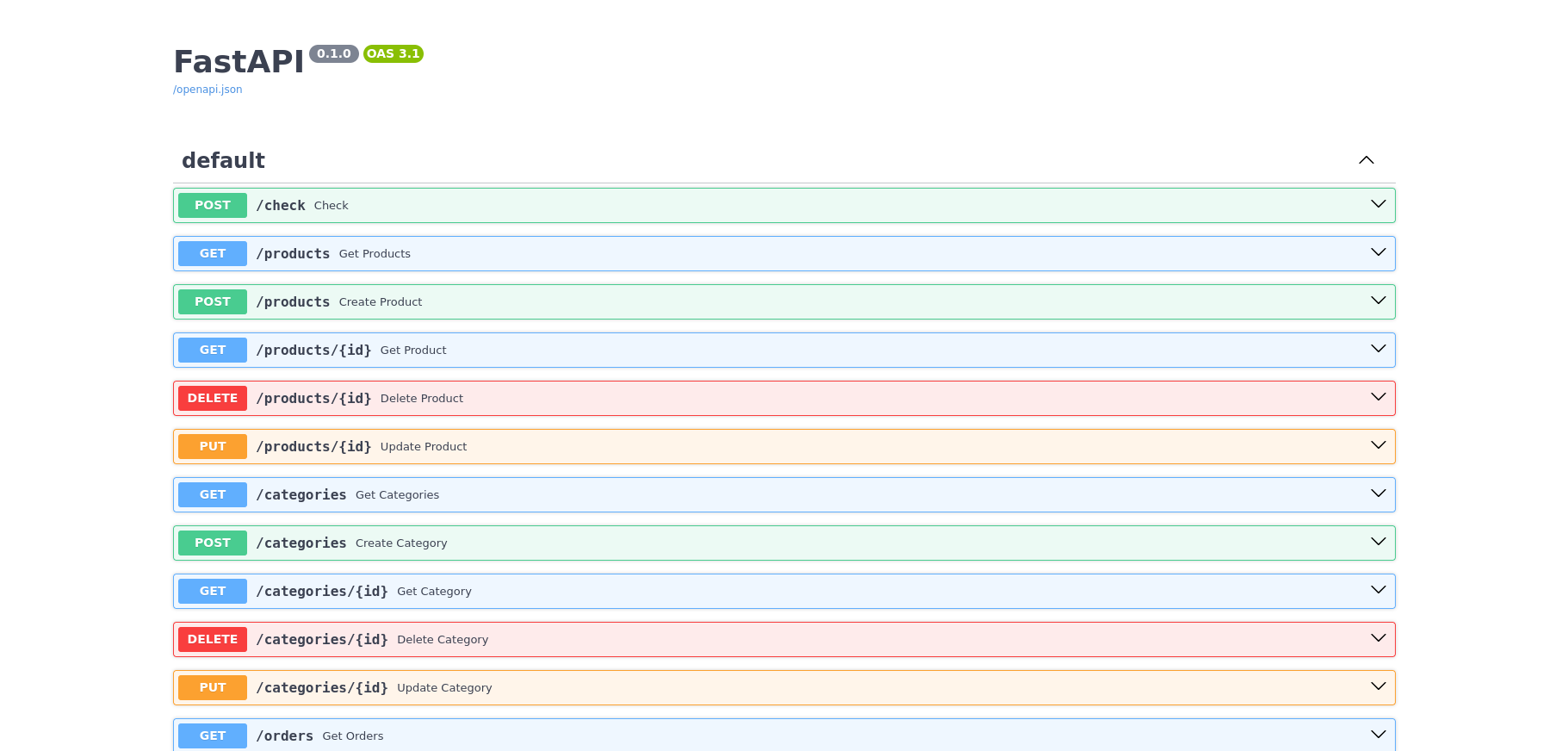Collapse the default section with the up chevron
The width and height of the screenshot is (1568, 751).
[x=1367, y=160]
